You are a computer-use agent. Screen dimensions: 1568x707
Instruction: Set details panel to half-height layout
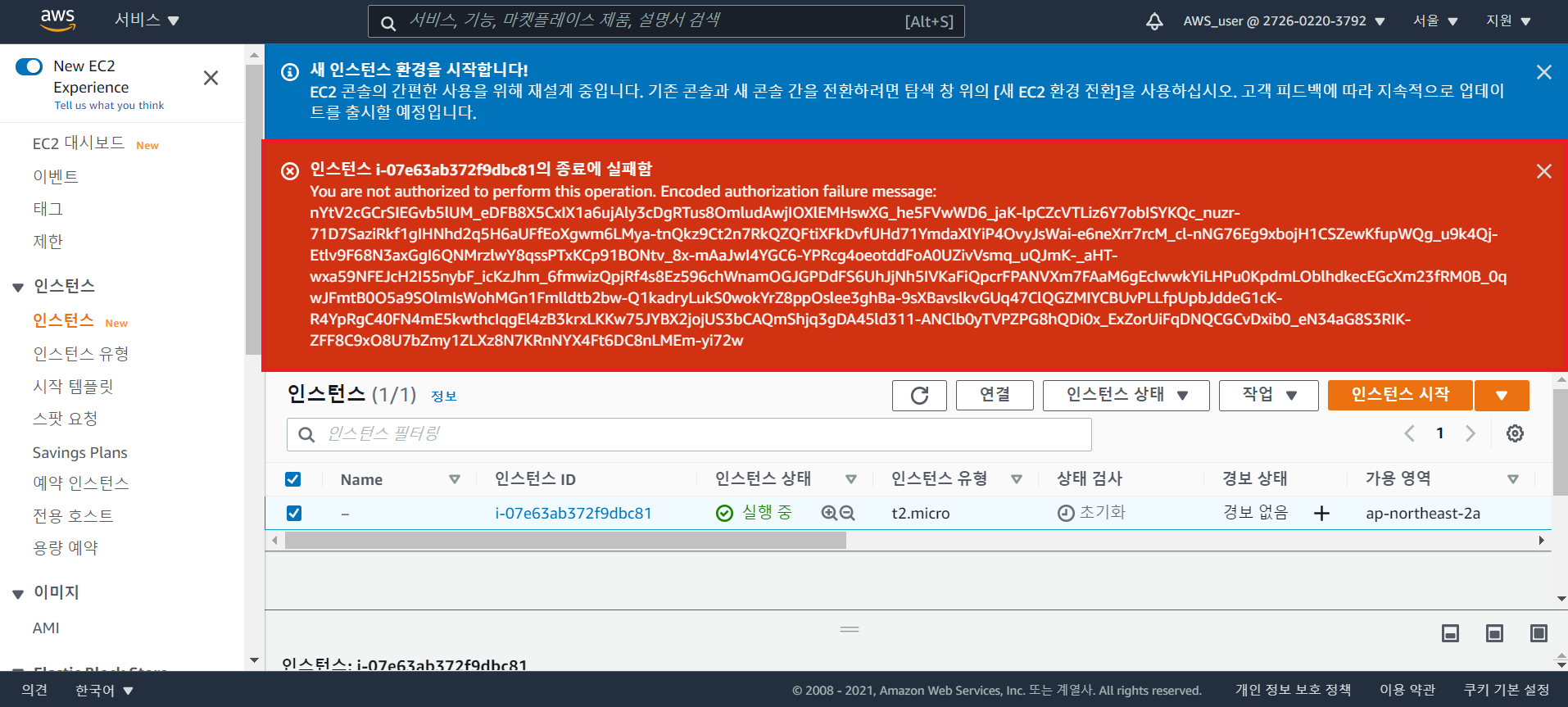pos(1494,633)
